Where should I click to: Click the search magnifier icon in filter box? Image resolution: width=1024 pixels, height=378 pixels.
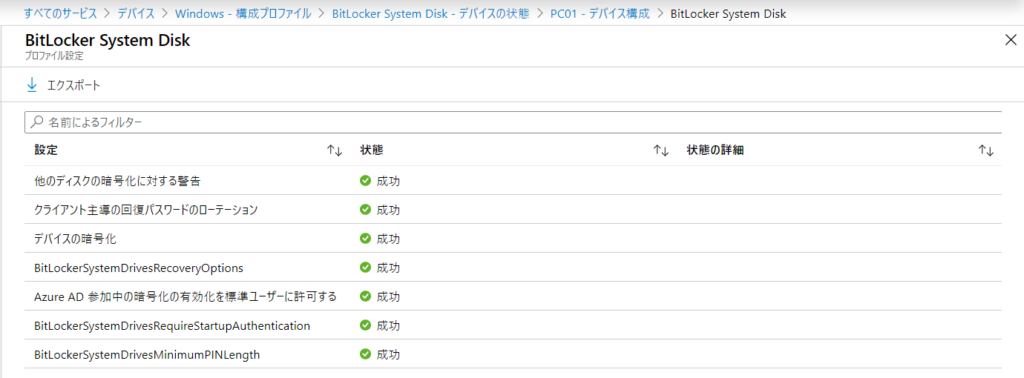point(37,122)
